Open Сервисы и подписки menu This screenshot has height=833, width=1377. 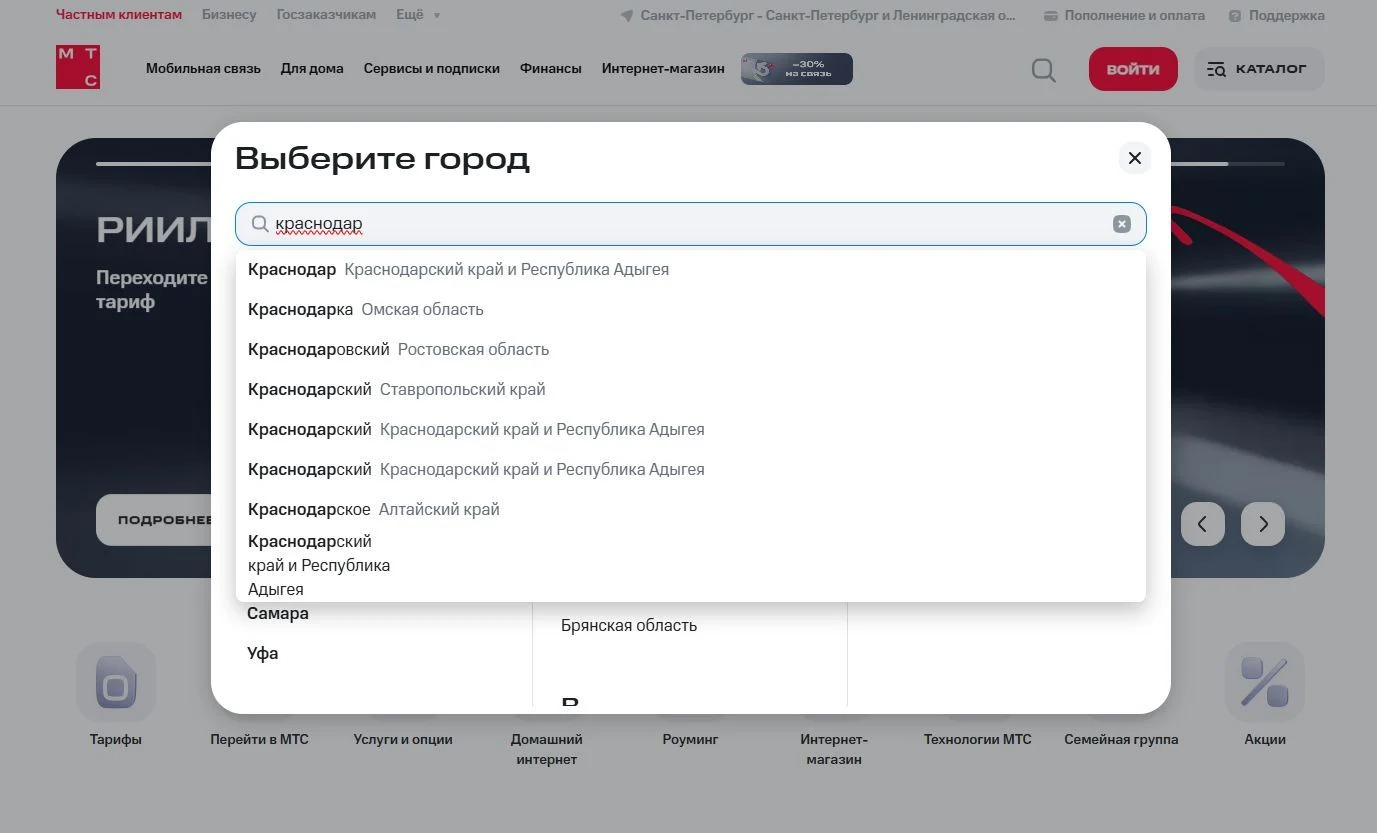pos(432,69)
